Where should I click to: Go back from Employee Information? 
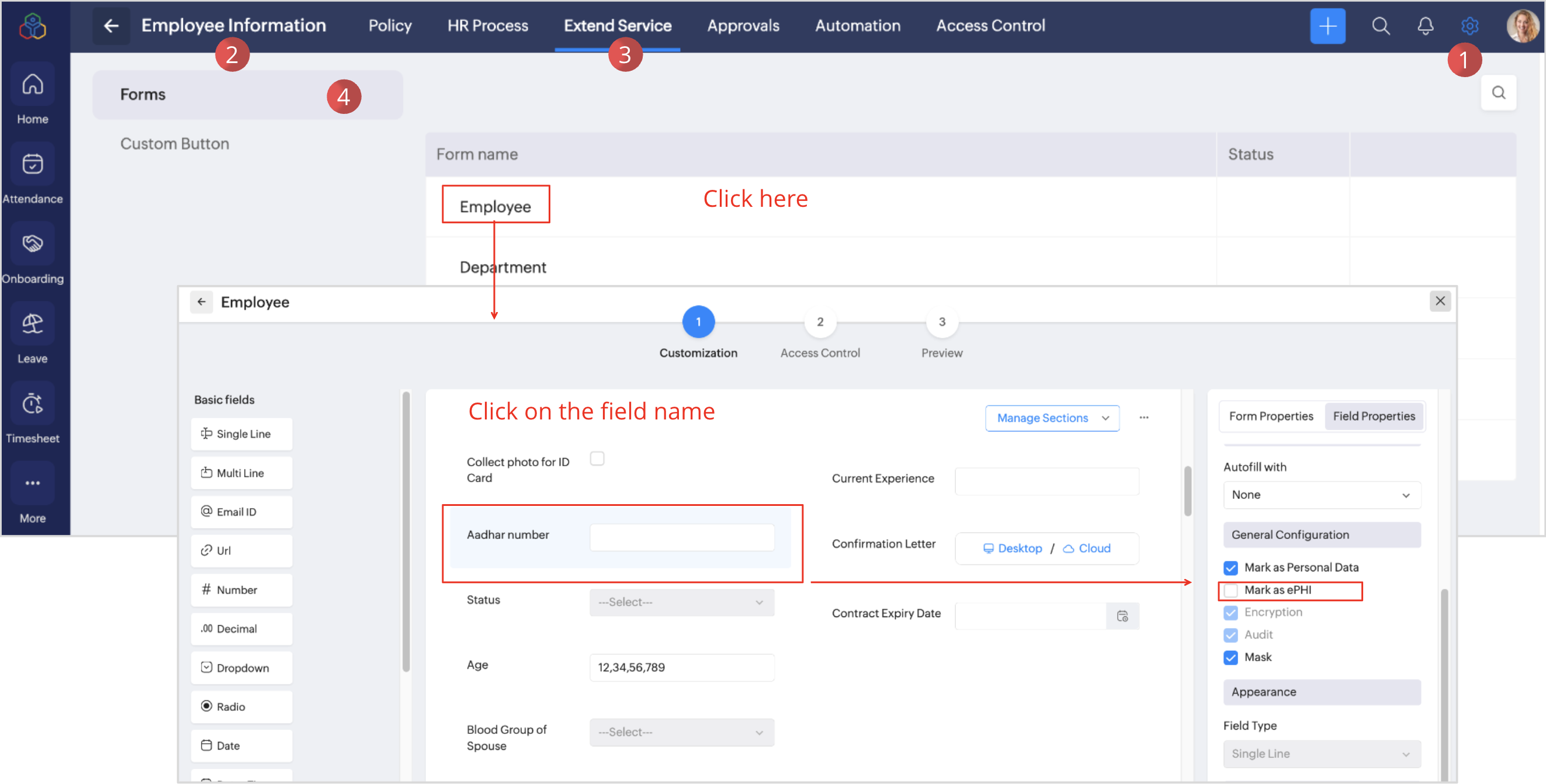(111, 26)
